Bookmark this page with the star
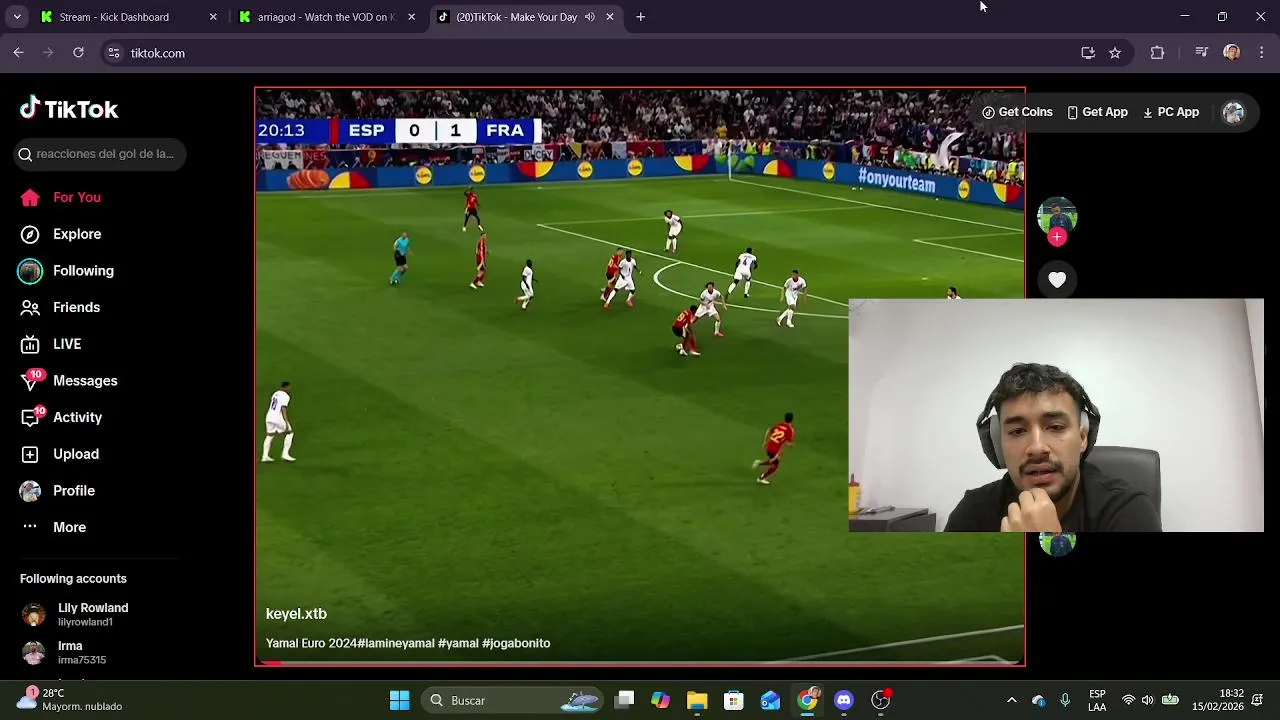The image size is (1280, 720). [1115, 53]
